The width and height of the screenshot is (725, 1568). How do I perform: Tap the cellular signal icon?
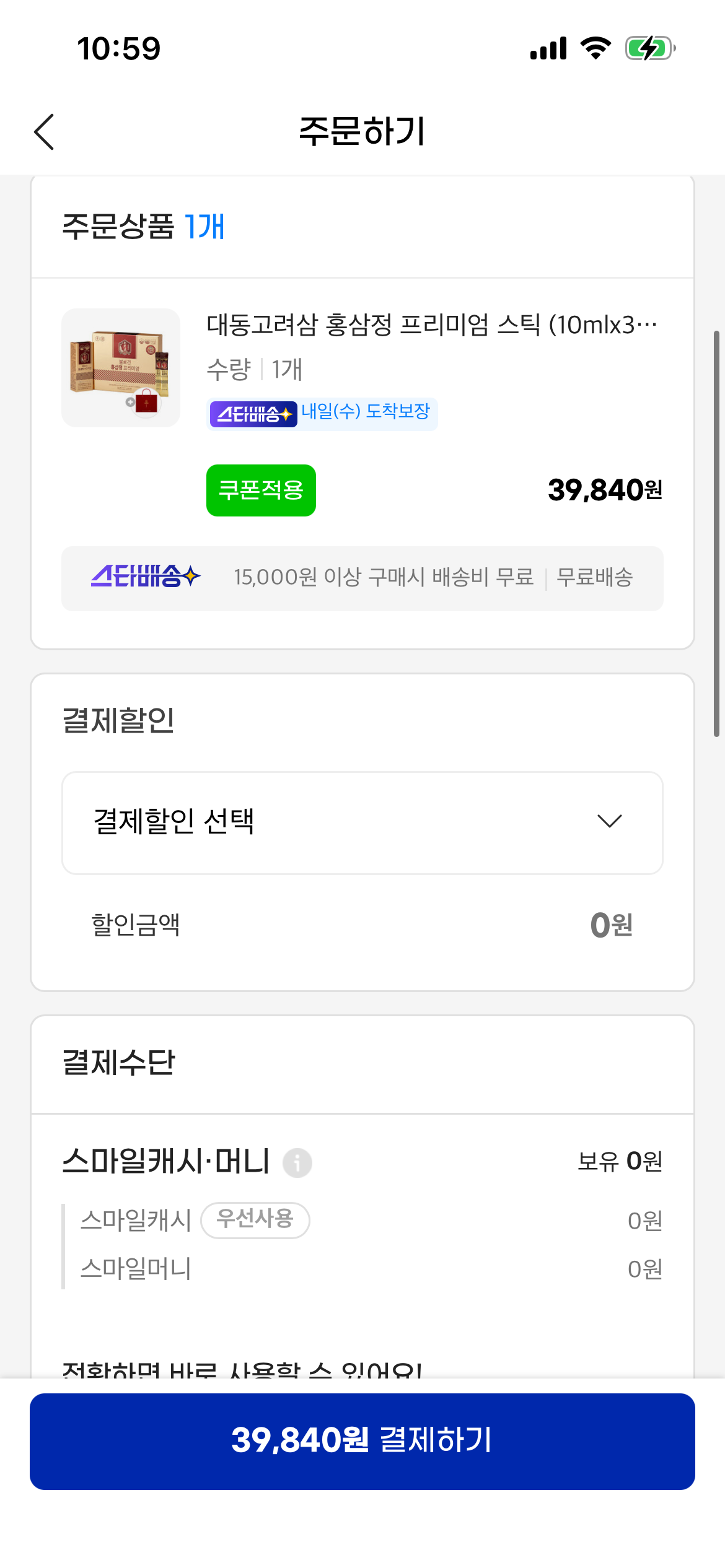point(548,48)
